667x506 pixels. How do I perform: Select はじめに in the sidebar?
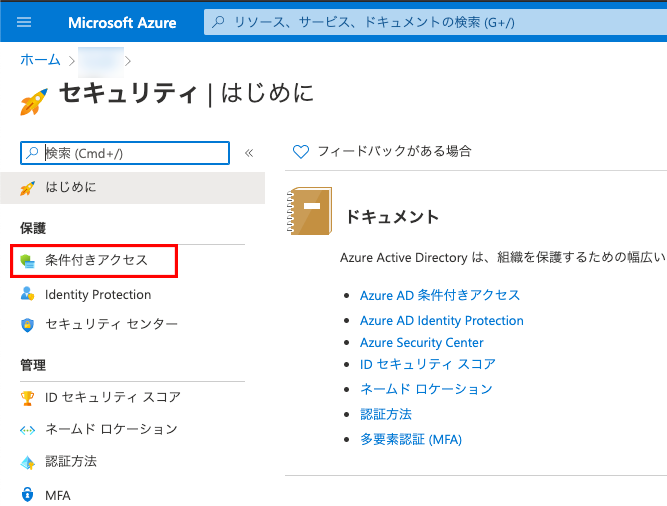point(132,188)
